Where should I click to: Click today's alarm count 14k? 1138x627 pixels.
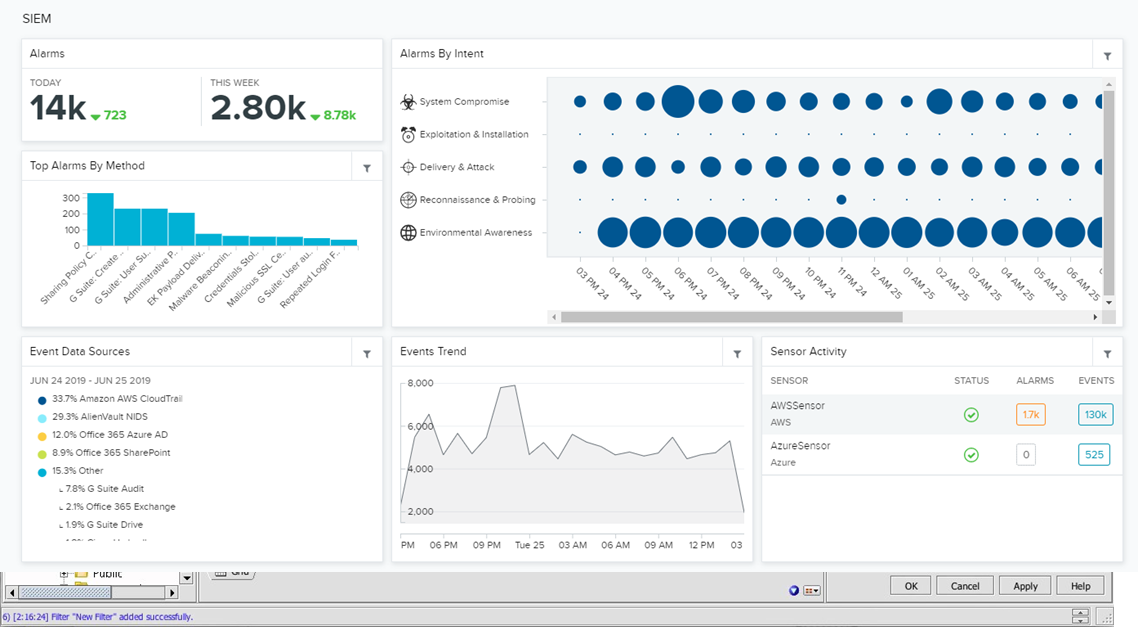click(57, 108)
